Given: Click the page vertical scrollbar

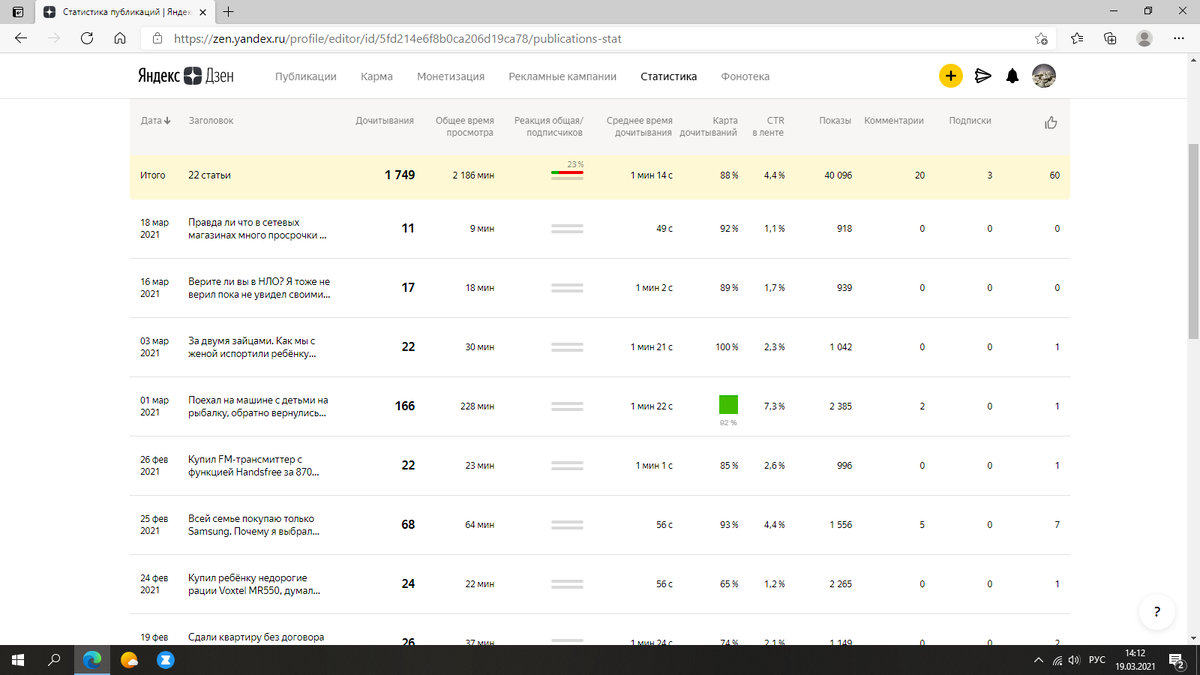Looking at the screenshot, I should [1192, 241].
